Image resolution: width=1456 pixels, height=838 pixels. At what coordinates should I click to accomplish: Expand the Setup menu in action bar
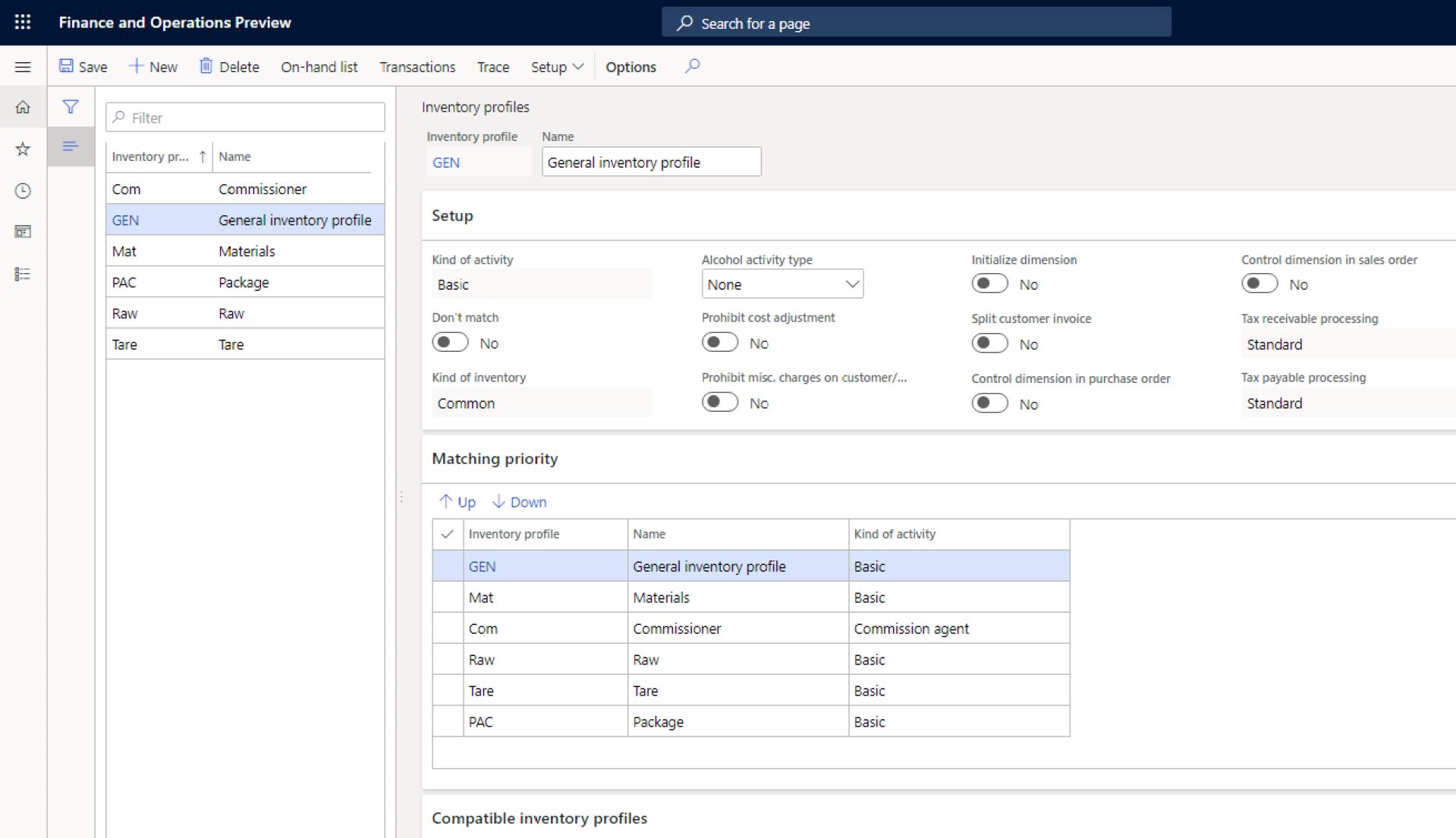coord(556,67)
